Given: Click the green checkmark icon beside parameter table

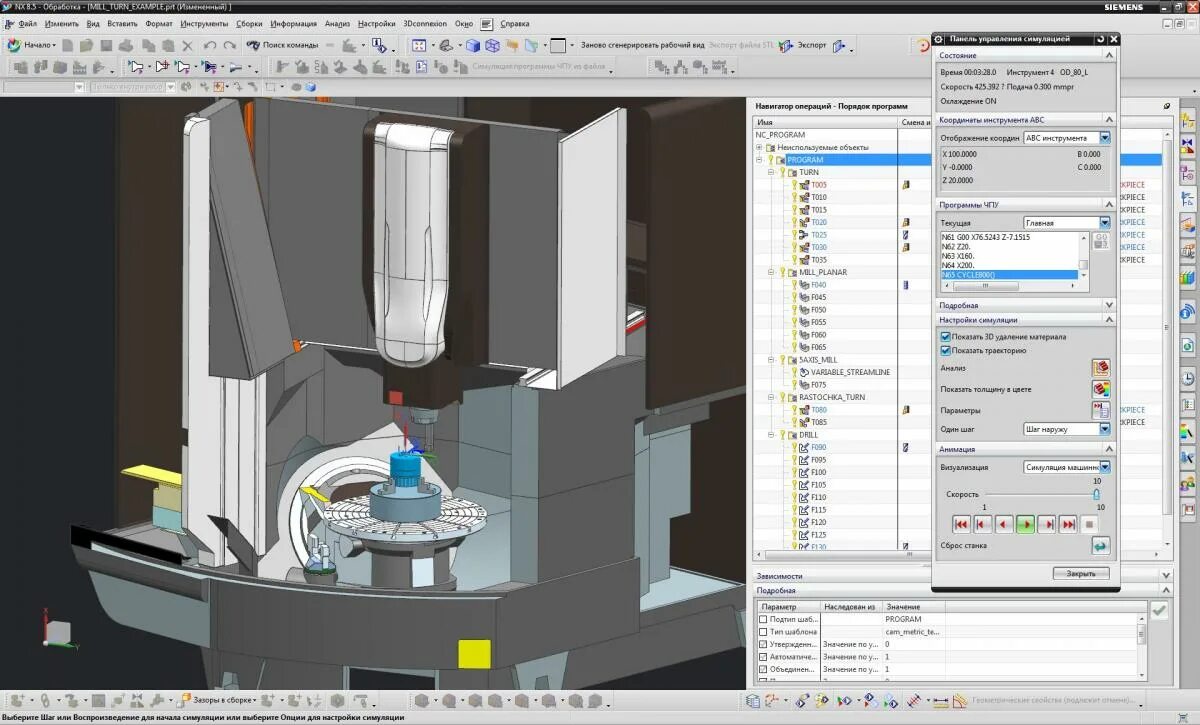Looking at the screenshot, I should 1159,609.
